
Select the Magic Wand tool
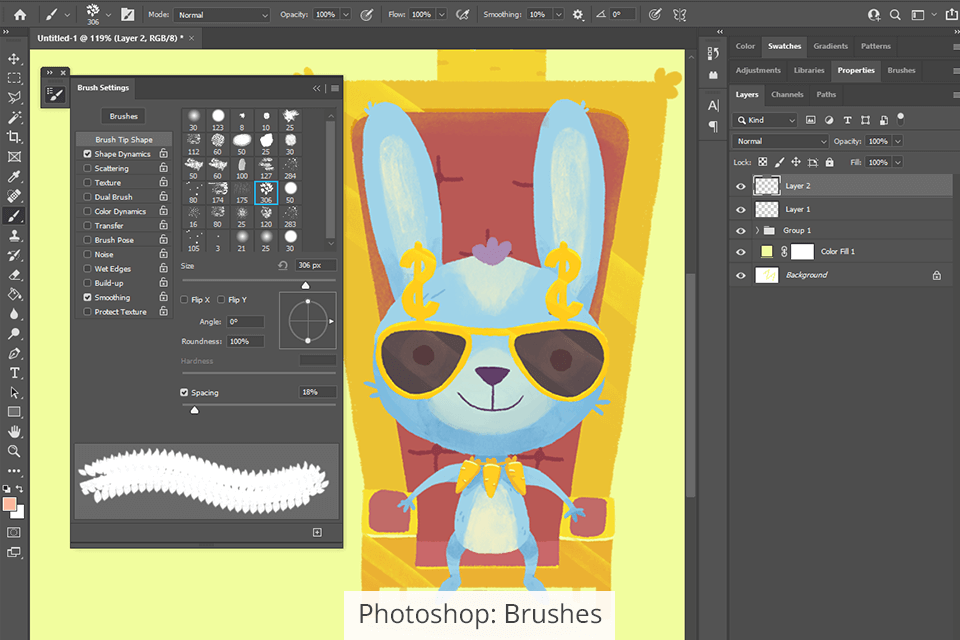tap(13, 118)
